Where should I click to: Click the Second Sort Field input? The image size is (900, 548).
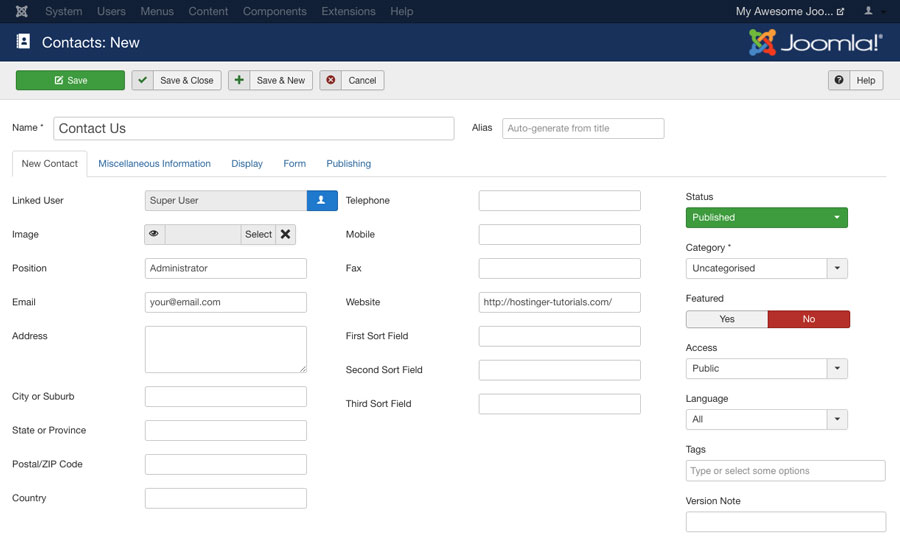click(560, 370)
